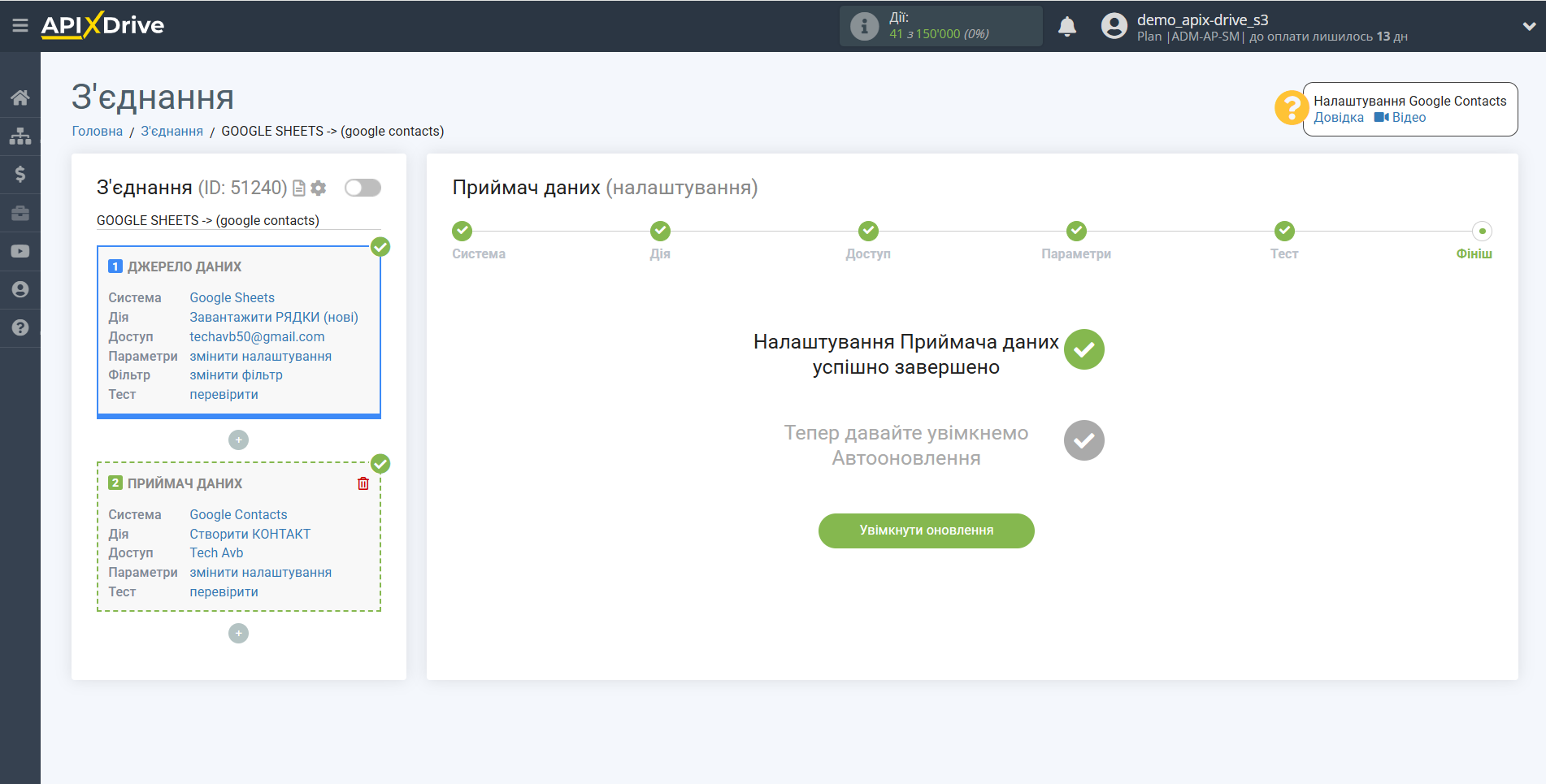
Task: Click the gray auto-update checkmark
Action: click(1084, 440)
